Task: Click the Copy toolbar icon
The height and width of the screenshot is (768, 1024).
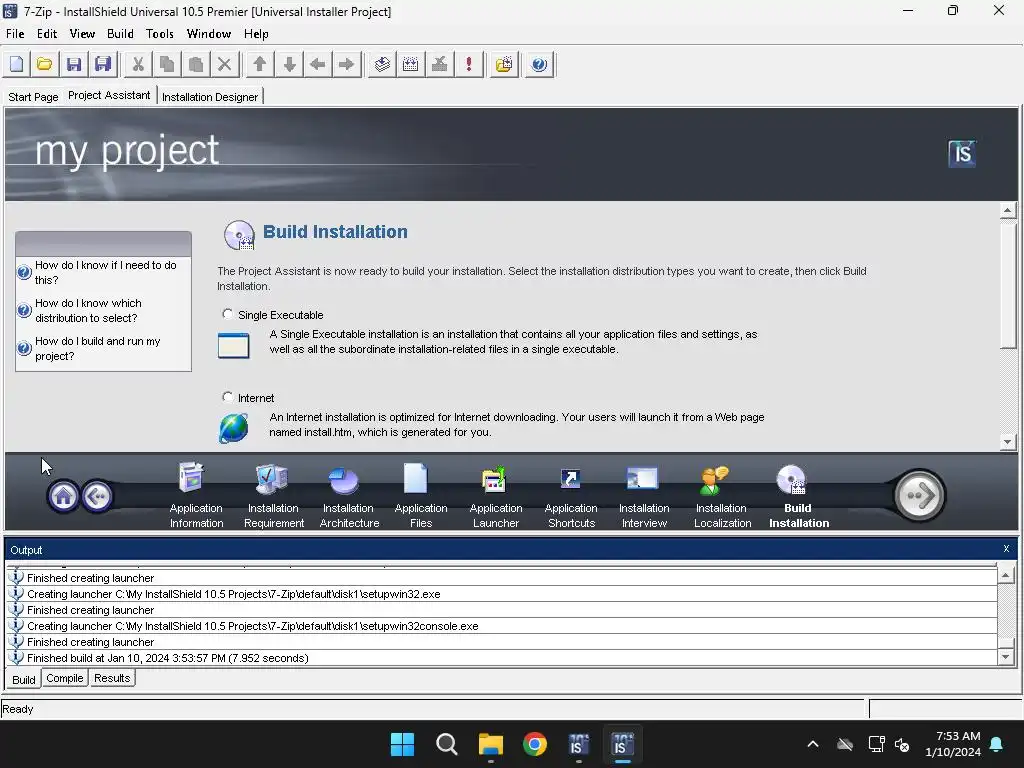Action: pyautogui.click(x=167, y=64)
